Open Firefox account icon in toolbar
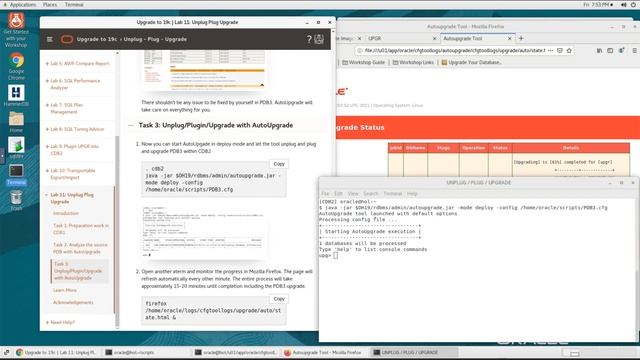Screen dimensions: 640x360 click(621, 51)
